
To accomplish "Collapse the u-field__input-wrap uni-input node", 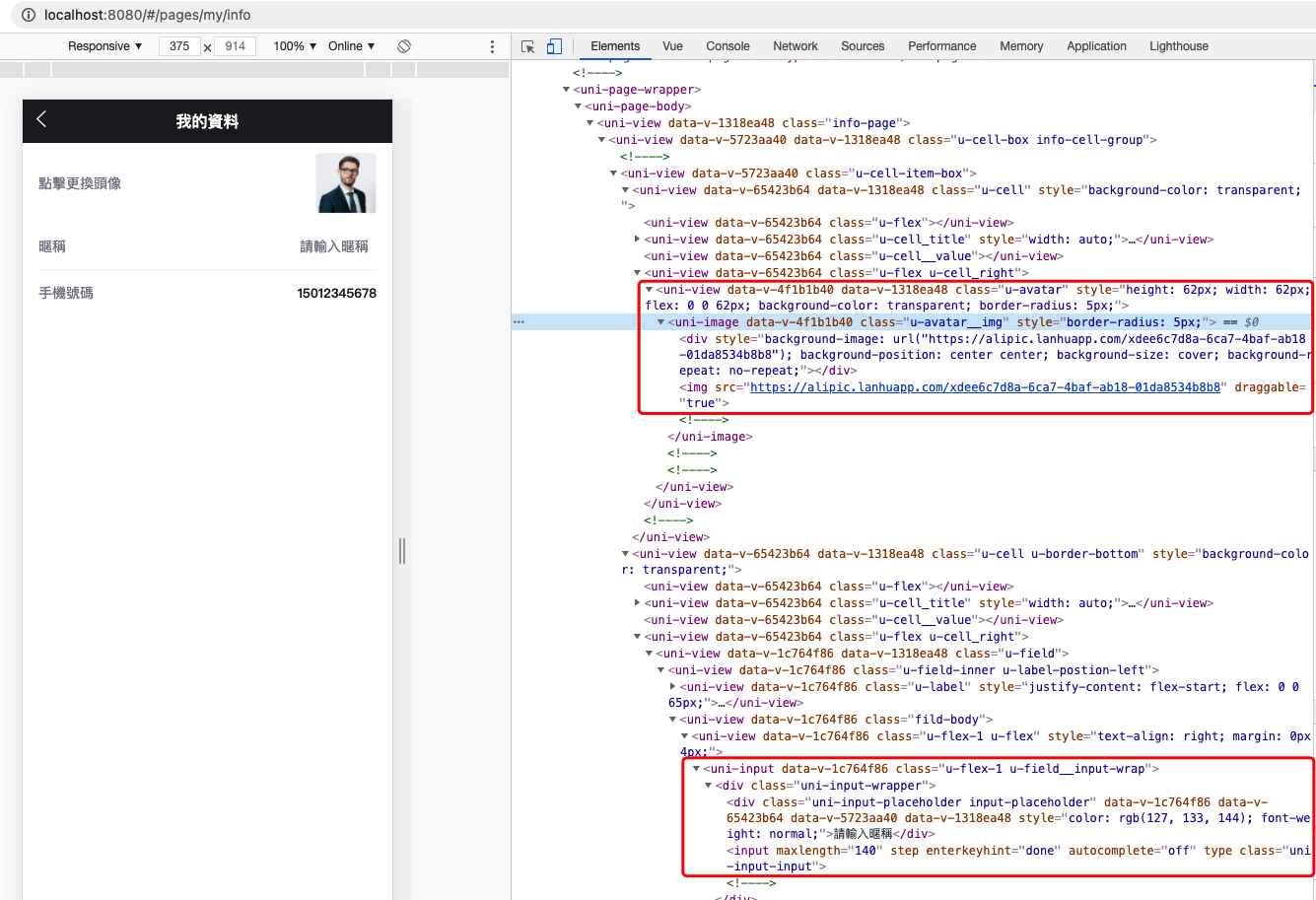I will [x=696, y=769].
